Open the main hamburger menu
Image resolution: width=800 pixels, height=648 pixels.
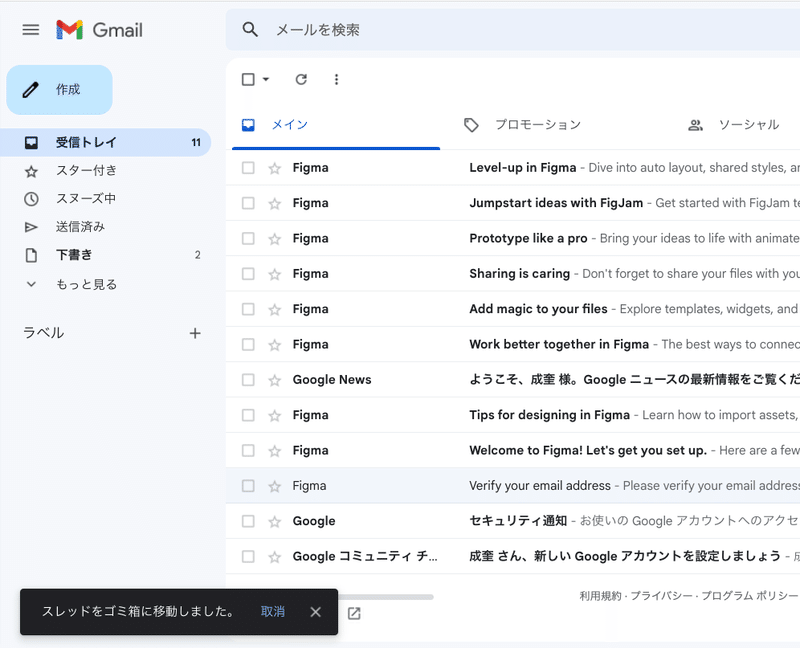coord(31,30)
